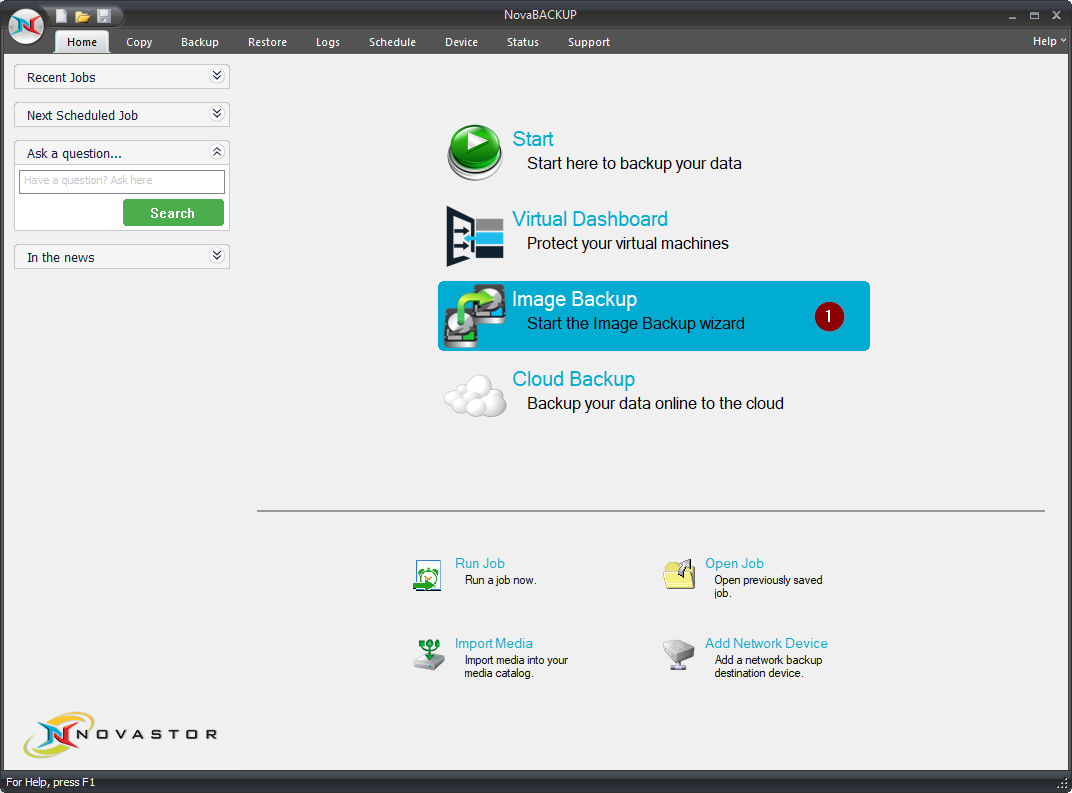Click the In the news header text
The width and height of the screenshot is (1072, 793).
pyautogui.click(x=61, y=258)
